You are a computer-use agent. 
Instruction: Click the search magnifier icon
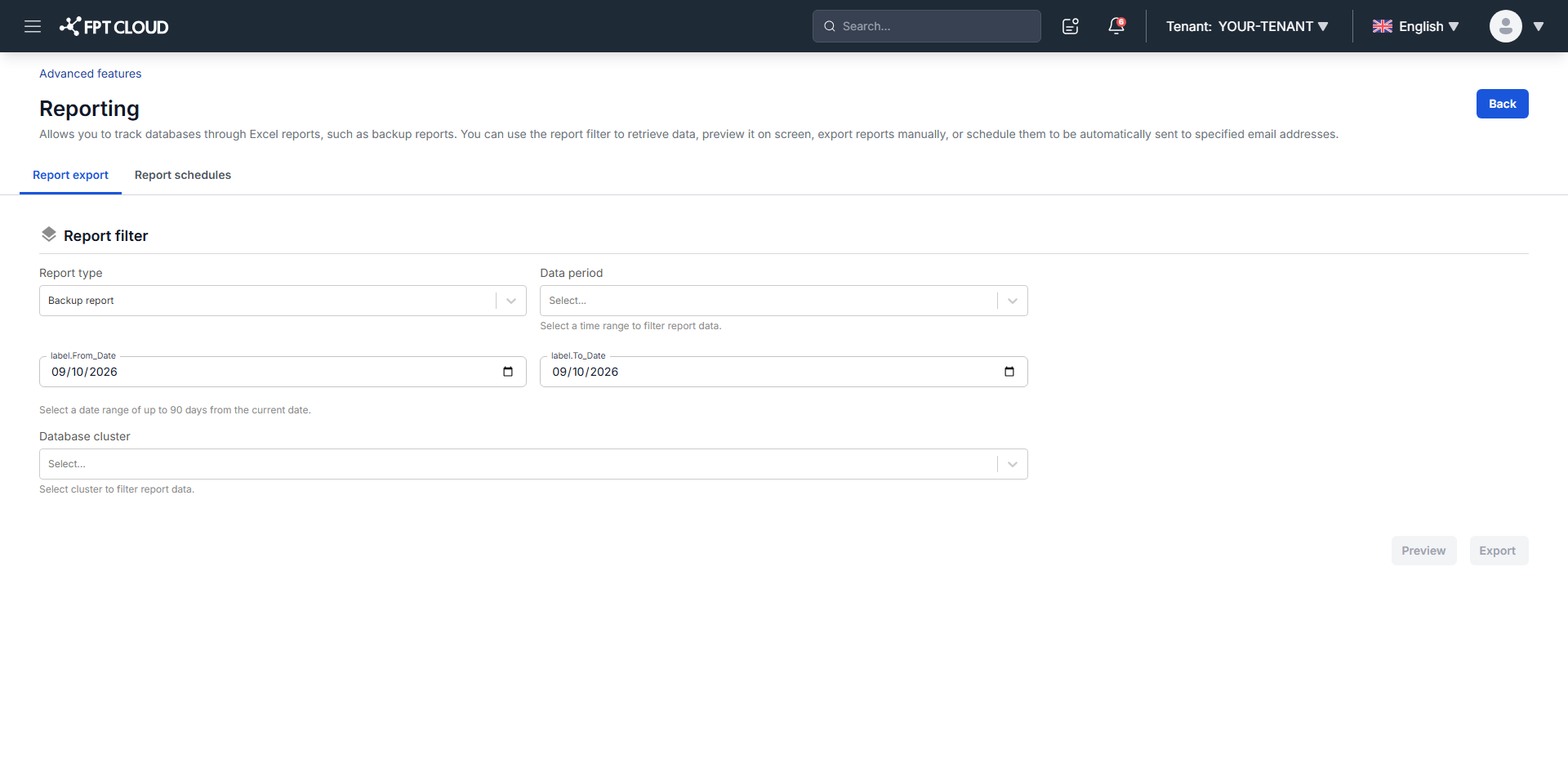point(830,26)
